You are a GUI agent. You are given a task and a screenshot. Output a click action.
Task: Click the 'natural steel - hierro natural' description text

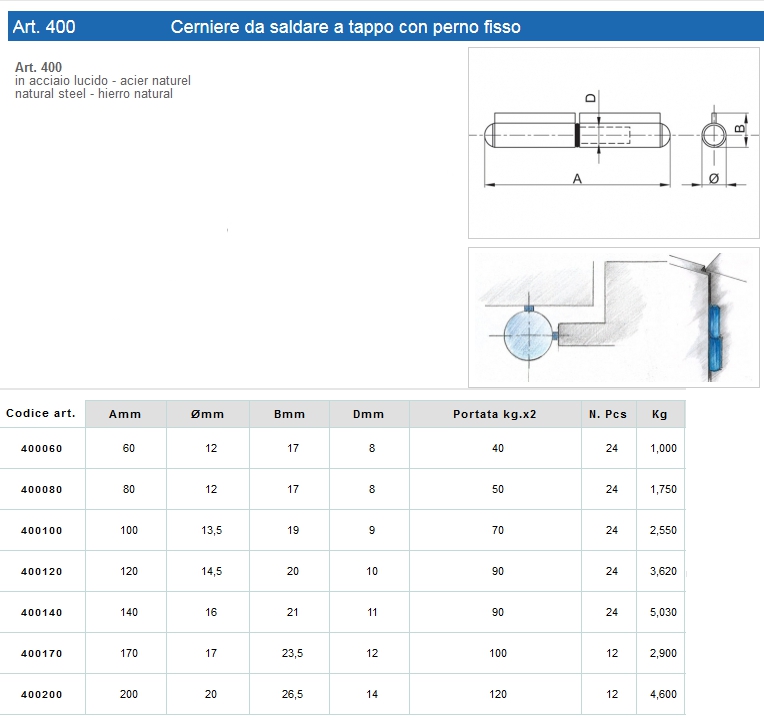click(94, 94)
